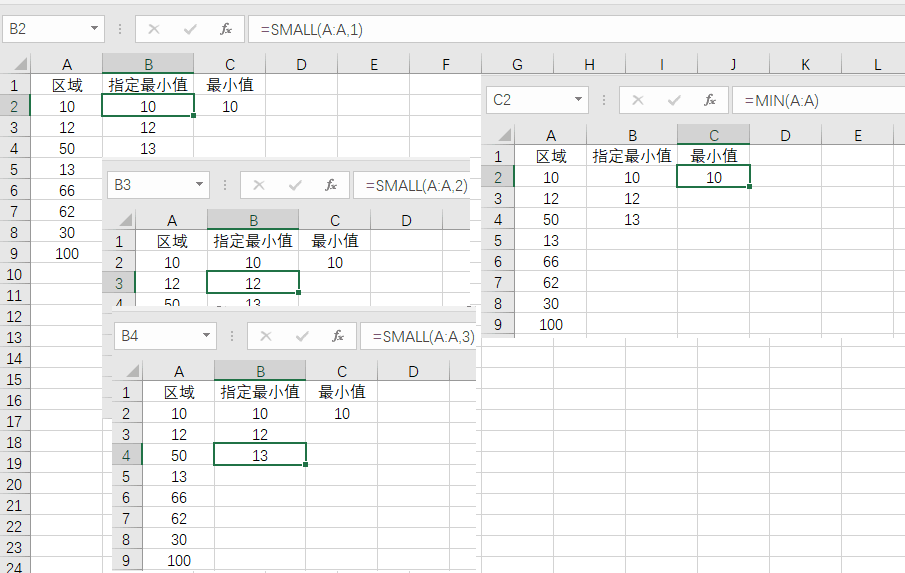Click formula field showing =MIN(A:A)
The height and width of the screenshot is (573, 905).
click(818, 100)
